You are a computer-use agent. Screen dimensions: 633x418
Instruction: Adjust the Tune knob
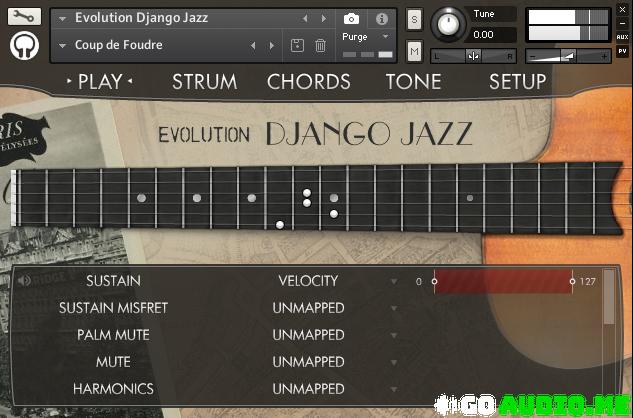point(448,24)
